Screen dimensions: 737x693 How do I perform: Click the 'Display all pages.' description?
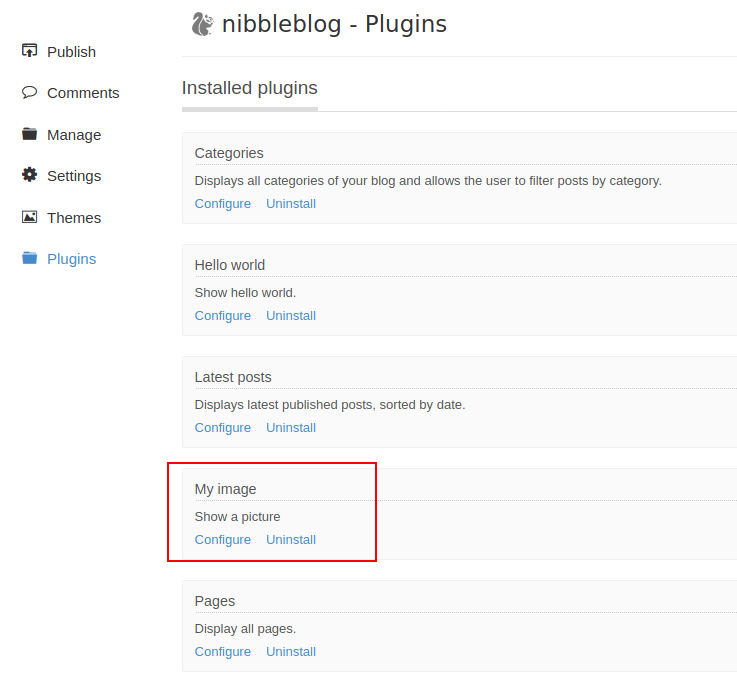(245, 629)
